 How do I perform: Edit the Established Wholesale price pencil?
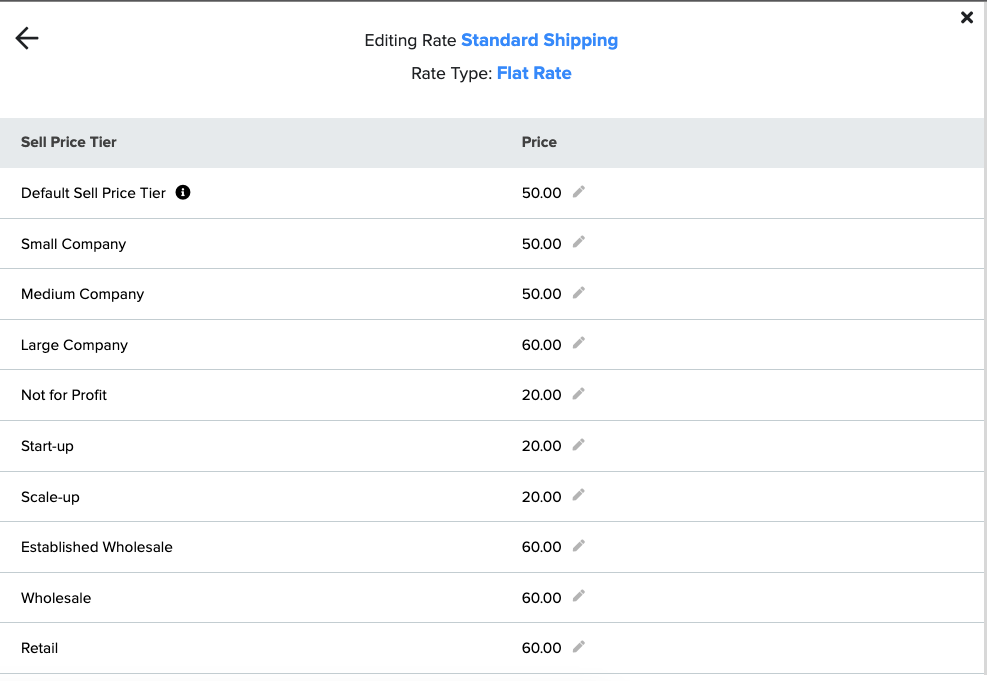tap(578, 546)
